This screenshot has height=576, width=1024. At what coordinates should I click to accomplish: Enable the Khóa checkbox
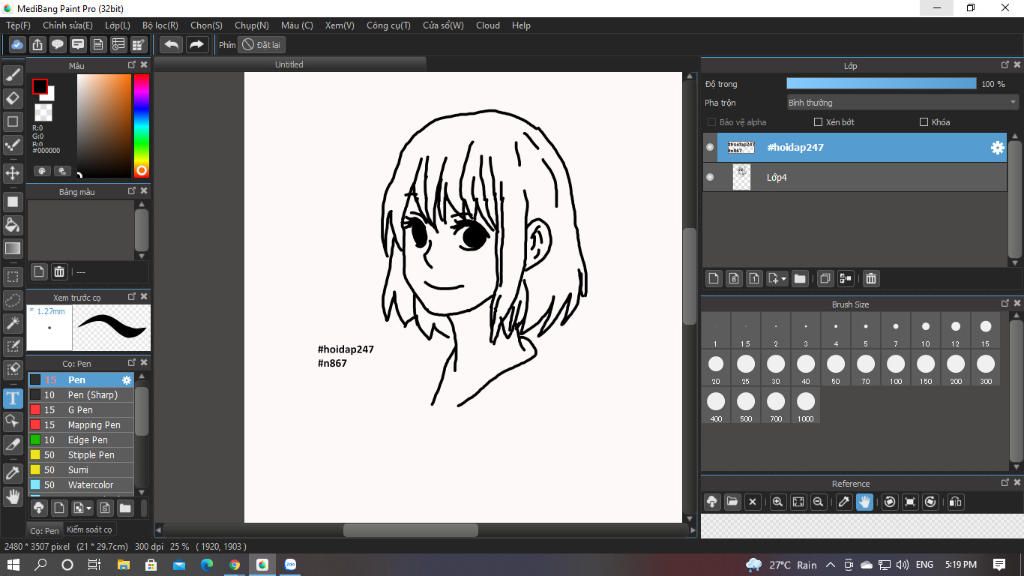click(923, 122)
